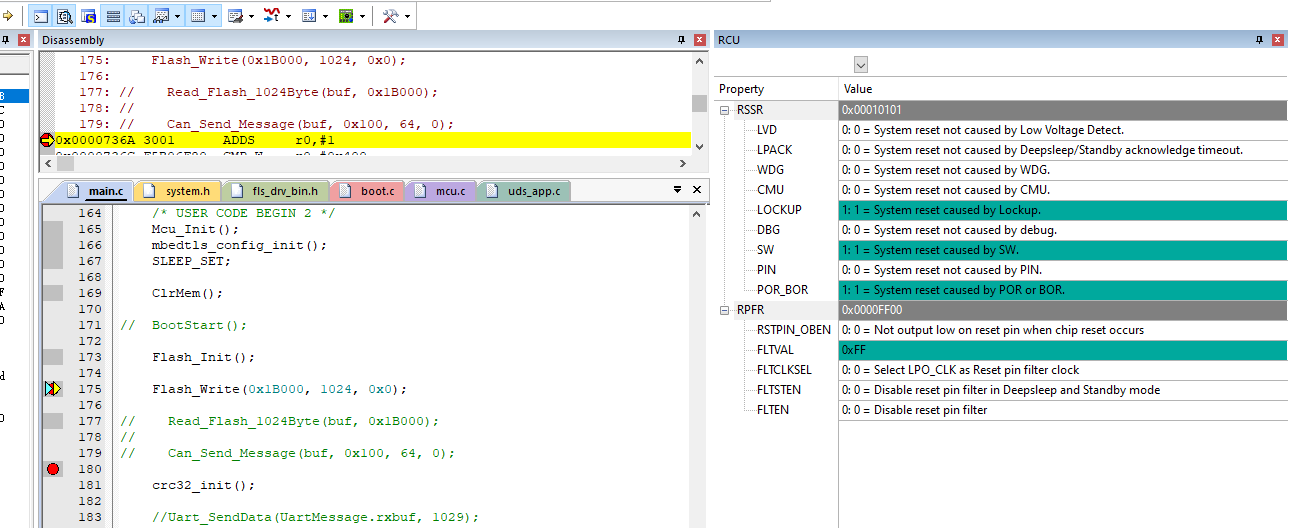This screenshot has width=1291, height=528.
Task: Close the active editor tab
Action: (x=697, y=189)
